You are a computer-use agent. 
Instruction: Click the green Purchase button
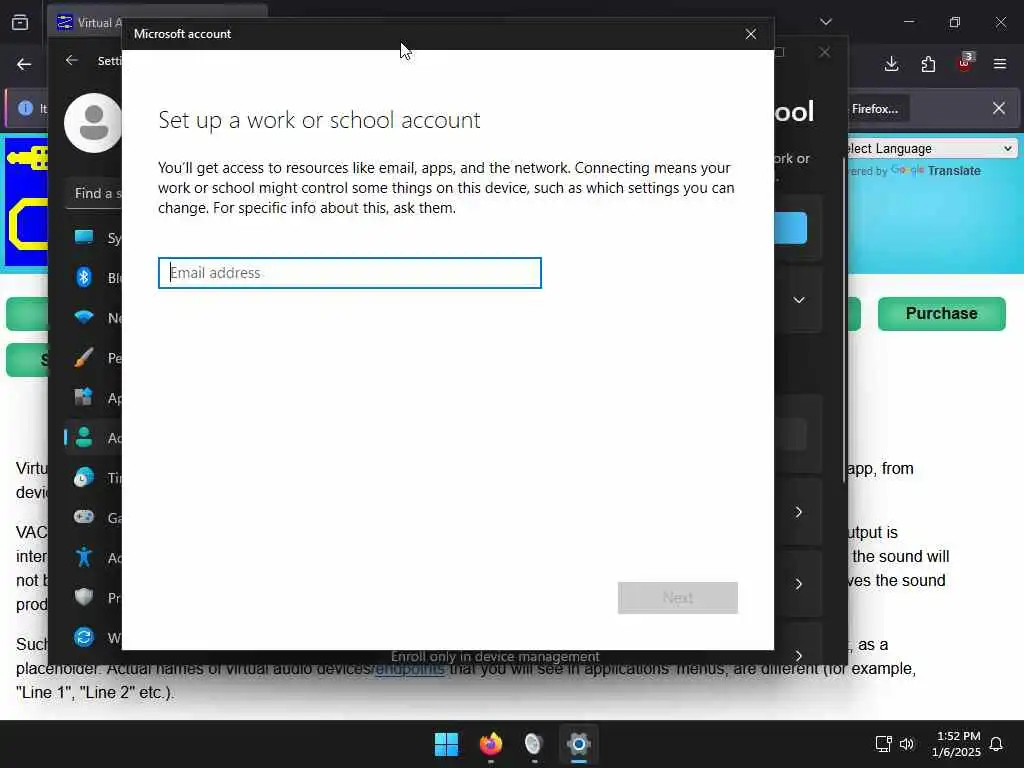941,313
